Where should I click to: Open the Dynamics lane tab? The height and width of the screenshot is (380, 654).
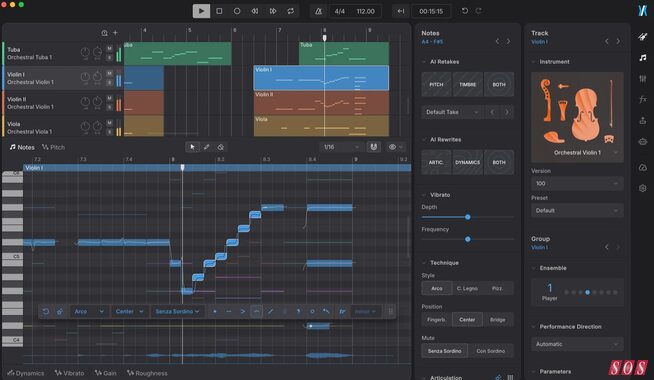(26, 373)
